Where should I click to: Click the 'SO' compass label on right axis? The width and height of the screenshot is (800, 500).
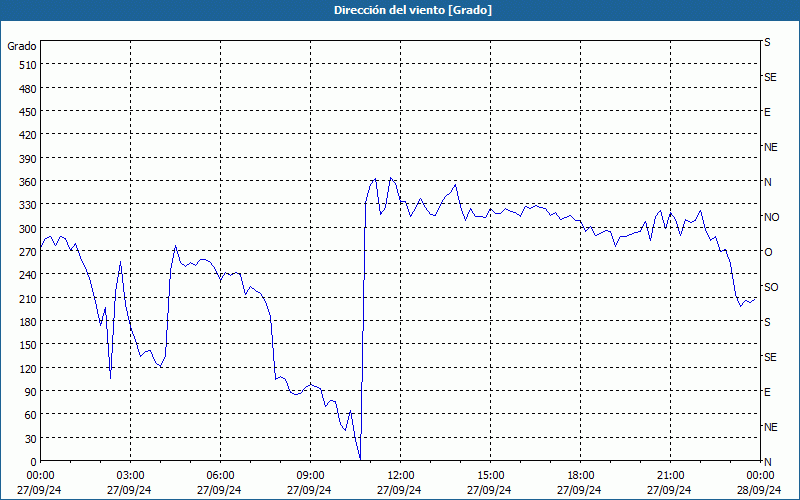(771, 287)
